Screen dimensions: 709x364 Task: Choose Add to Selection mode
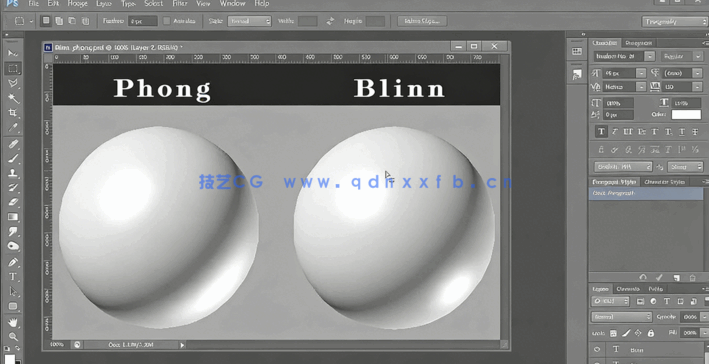point(59,21)
